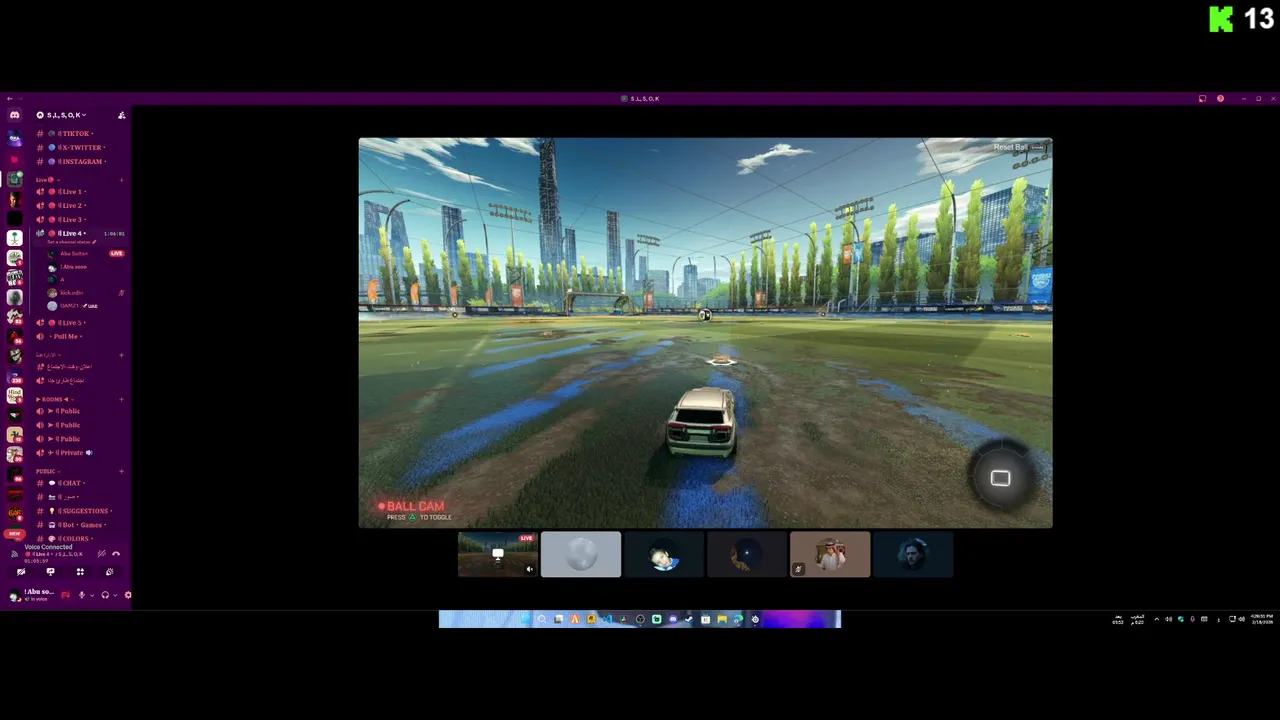Set a channel status for Live 4
1280x720 pixels.
tap(72, 242)
